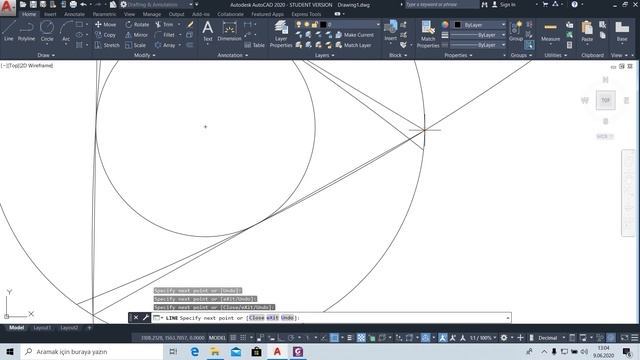640x360 pixels.
Task: Select the Polyline tool
Action: (x=26, y=31)
